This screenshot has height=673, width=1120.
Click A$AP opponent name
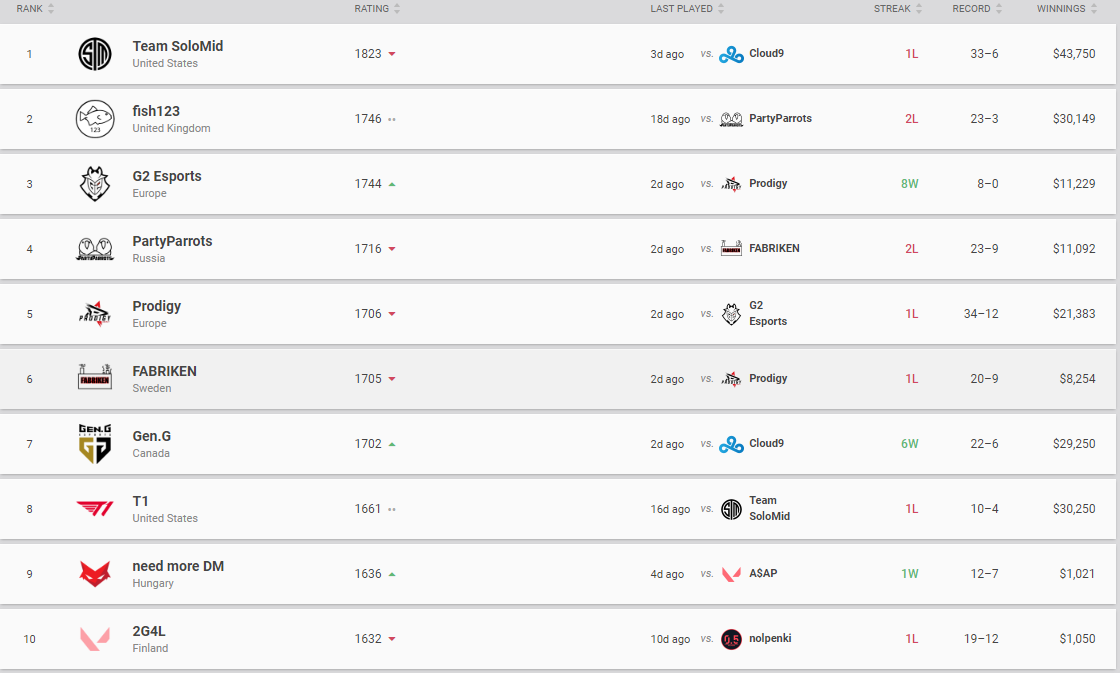click(x=763, y=574)
